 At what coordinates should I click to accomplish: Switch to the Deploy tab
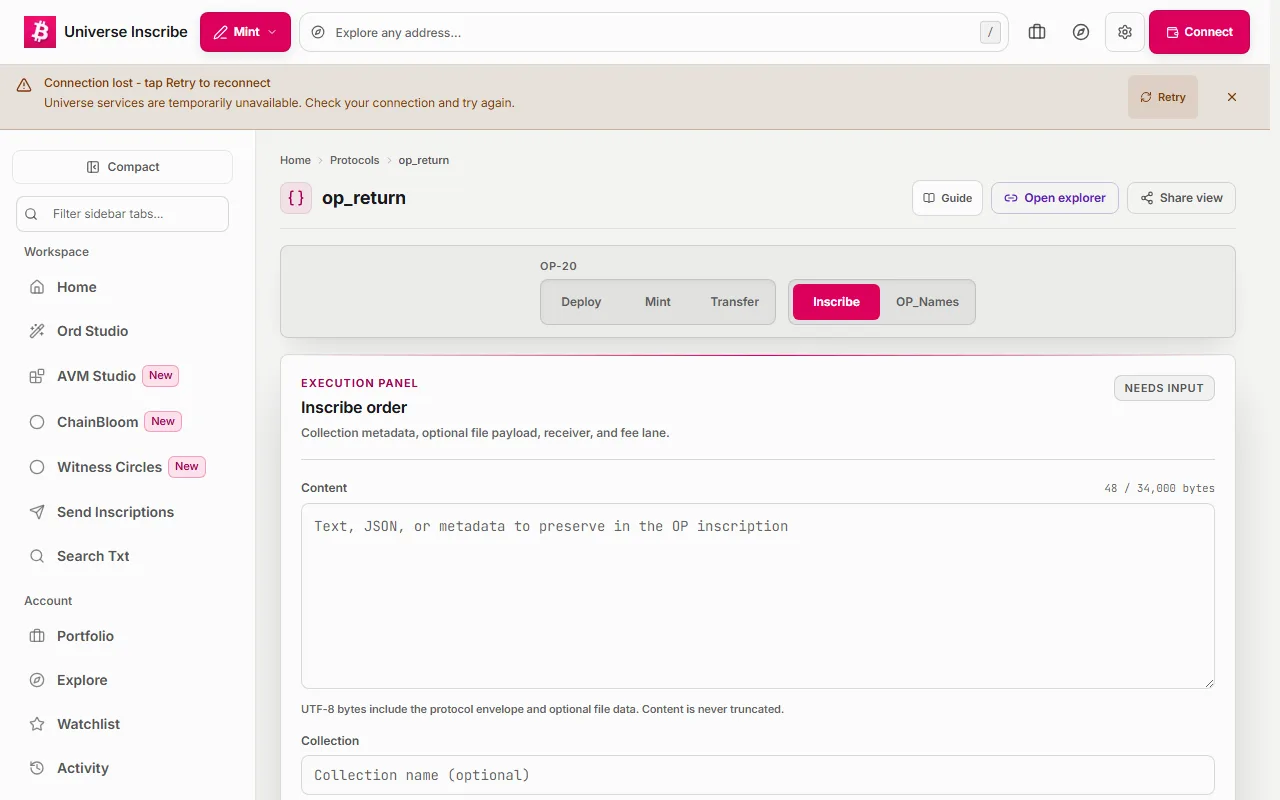coord(581,302)
